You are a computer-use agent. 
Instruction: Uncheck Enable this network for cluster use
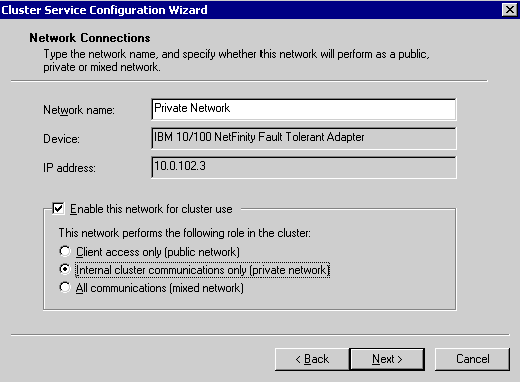click(58, 209)
